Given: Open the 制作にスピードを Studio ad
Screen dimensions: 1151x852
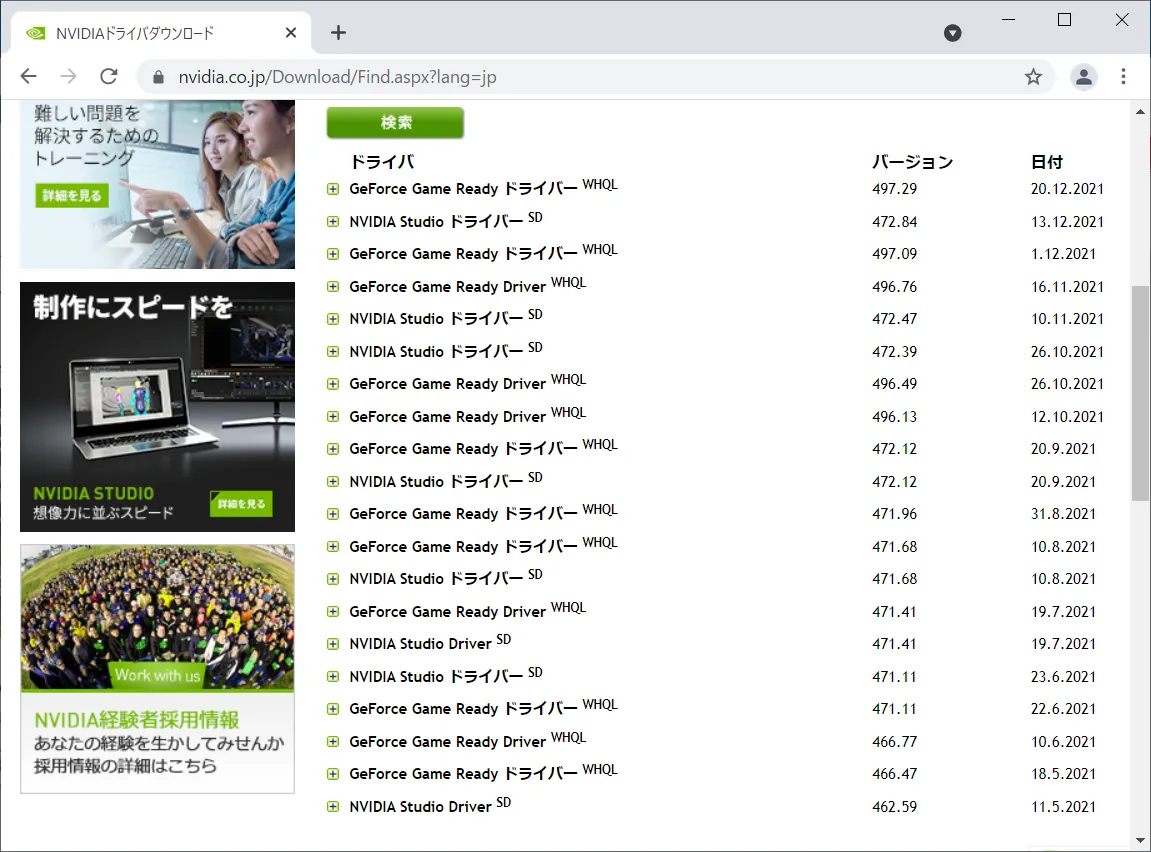Looking at the screenshot, I should click(x=157, y=407).
